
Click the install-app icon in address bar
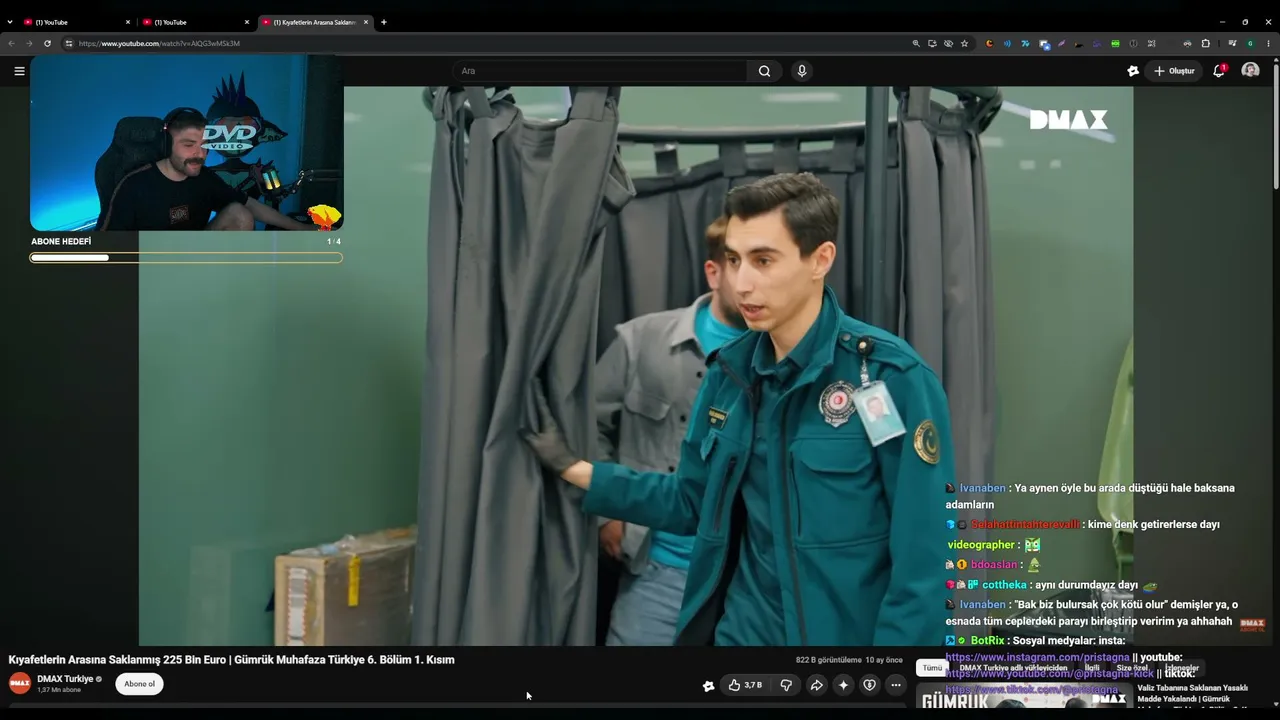click(932, 44)
